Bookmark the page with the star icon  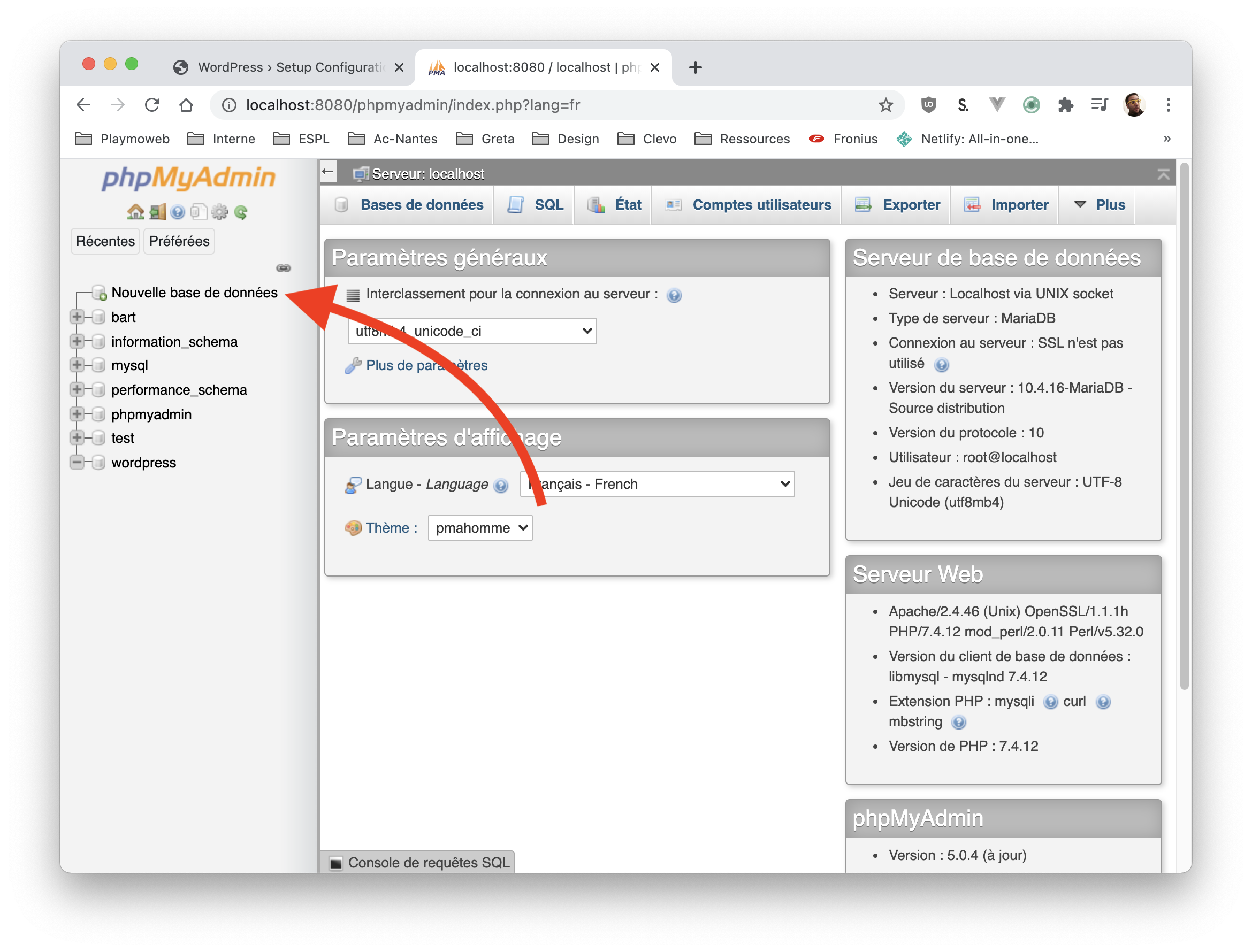[x=885, y=105]
